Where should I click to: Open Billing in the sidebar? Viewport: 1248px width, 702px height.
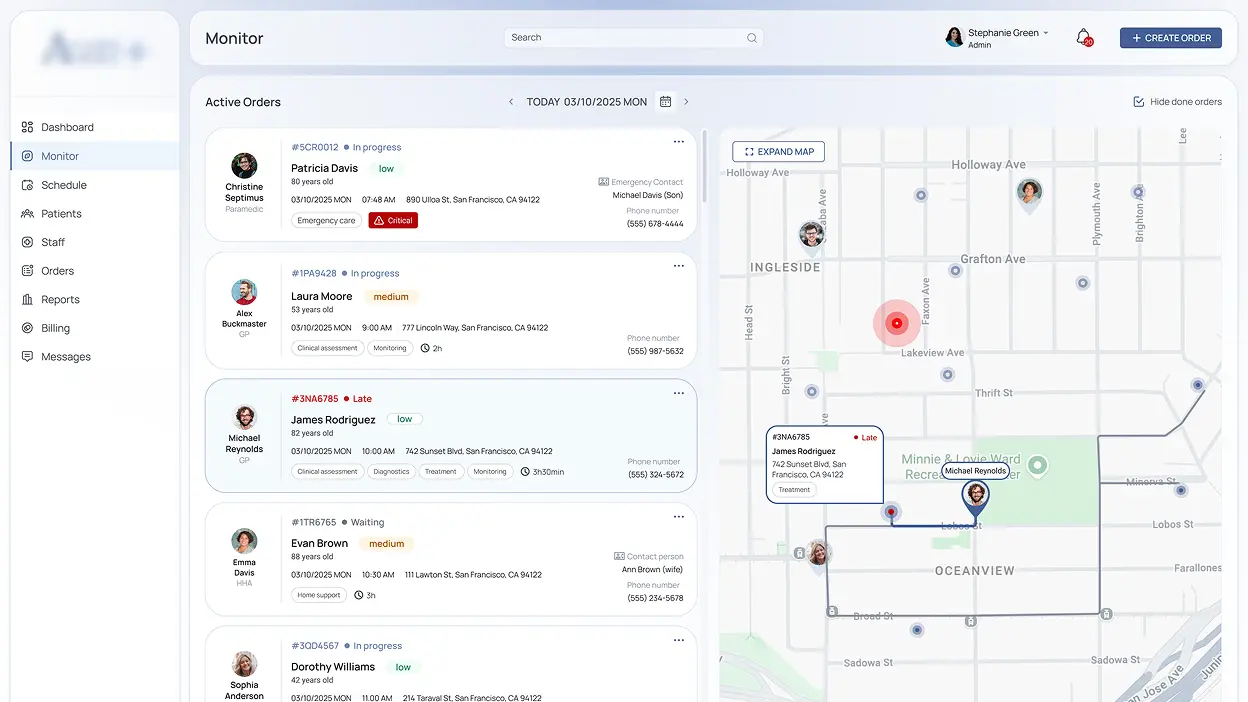pos(55,328)
